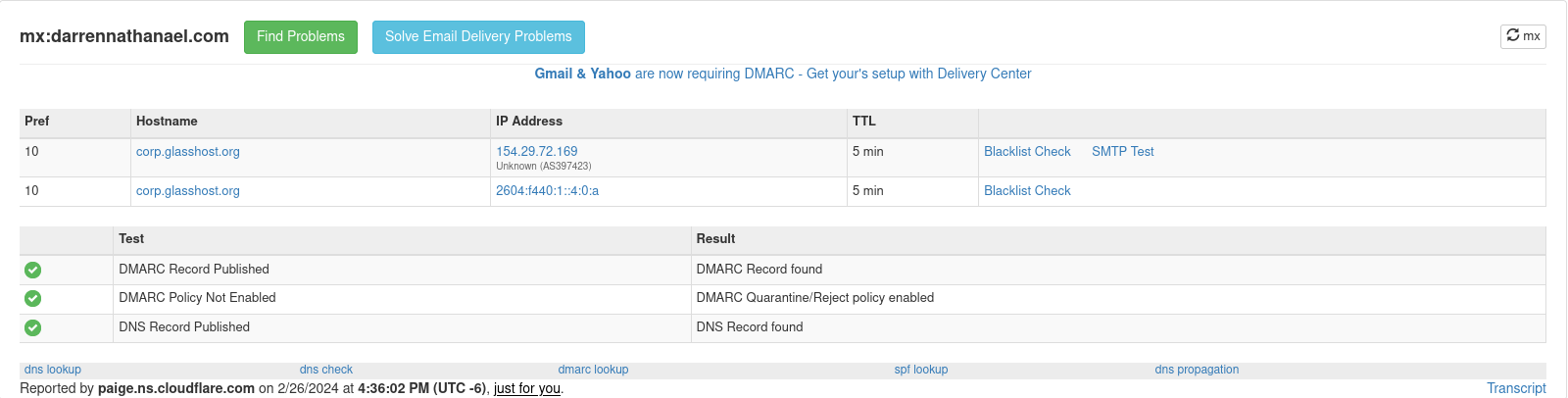Click the mx refresh icon button
The height and width of the screenshot is (398, 1568).
point(1523,36)
